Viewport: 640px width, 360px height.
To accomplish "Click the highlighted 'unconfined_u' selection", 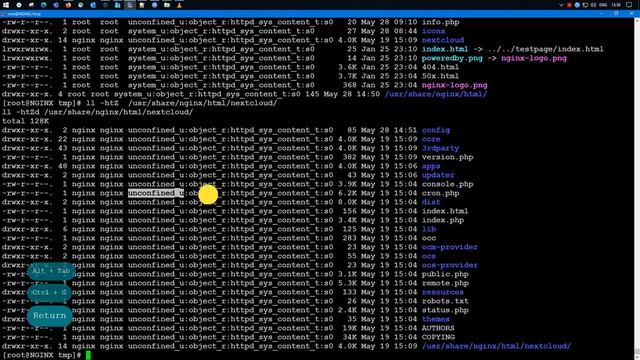I will 156,193.
